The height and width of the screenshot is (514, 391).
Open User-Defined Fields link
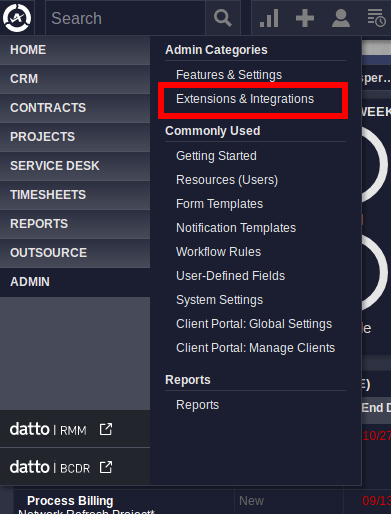230,276
